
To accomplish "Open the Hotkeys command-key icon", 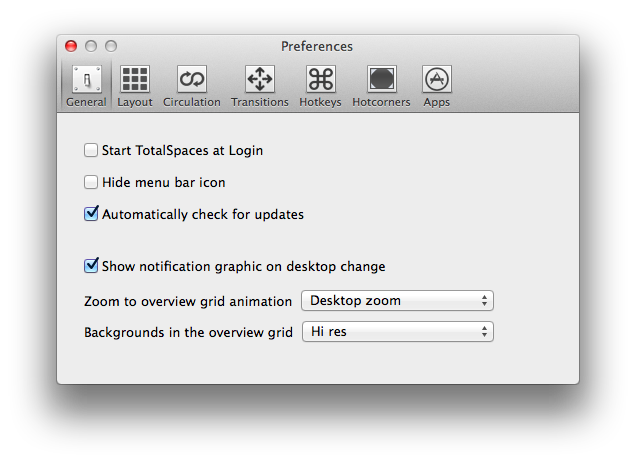I will pyautogui.click(x=320, y=80).
